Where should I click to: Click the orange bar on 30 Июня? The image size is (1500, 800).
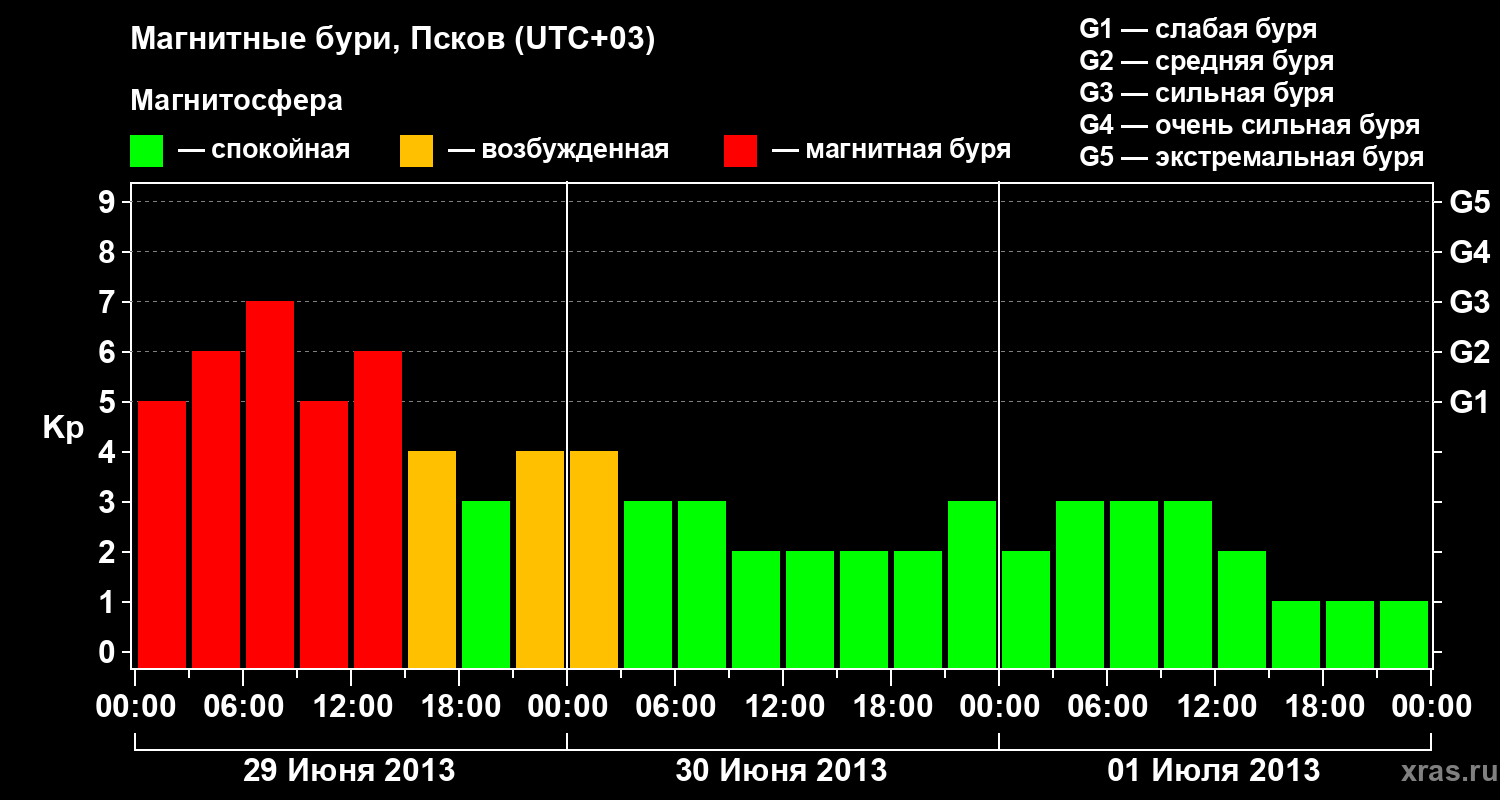(594, 559)
